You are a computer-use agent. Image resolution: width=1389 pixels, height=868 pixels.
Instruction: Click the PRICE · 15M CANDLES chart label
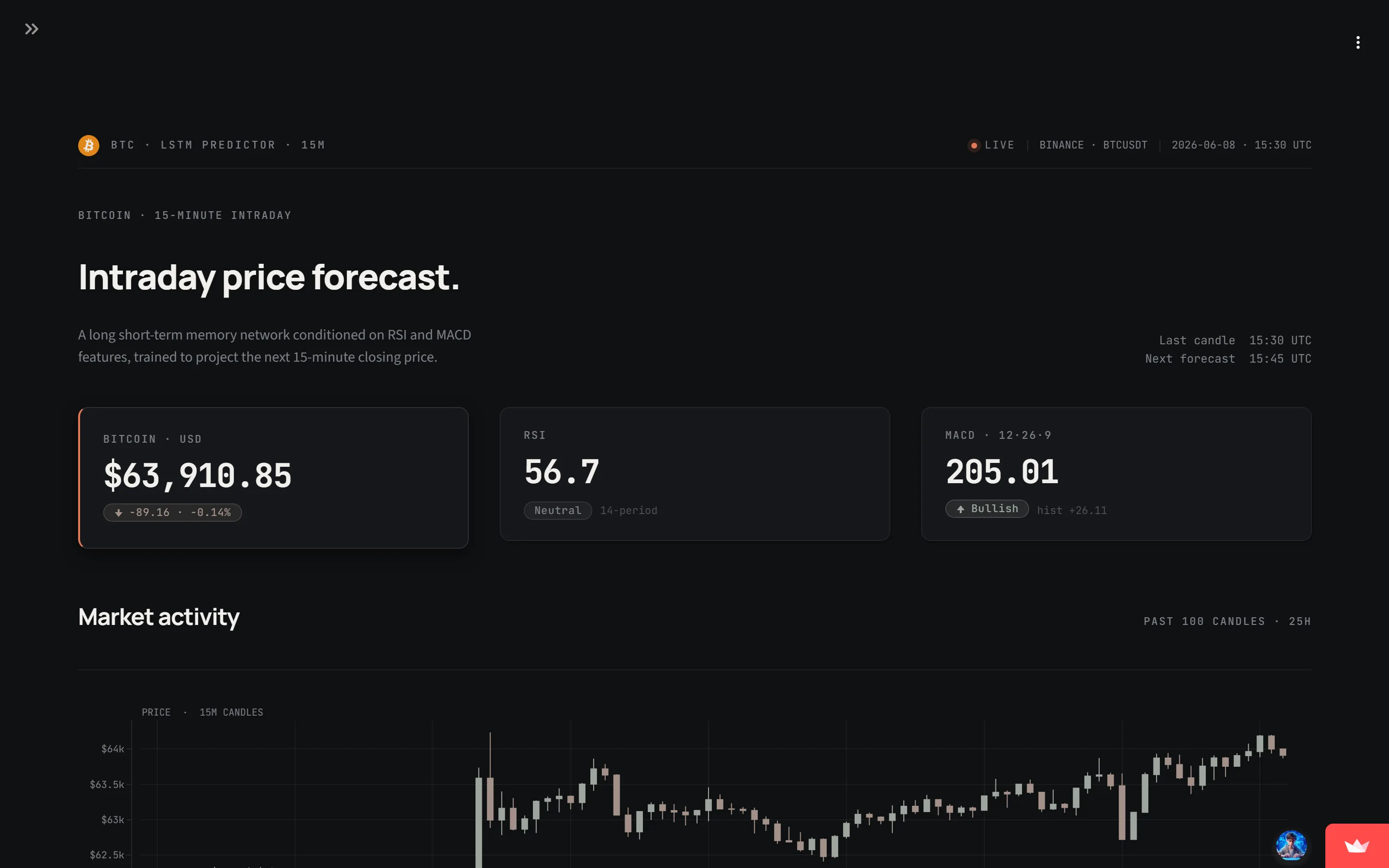[202, 712]
